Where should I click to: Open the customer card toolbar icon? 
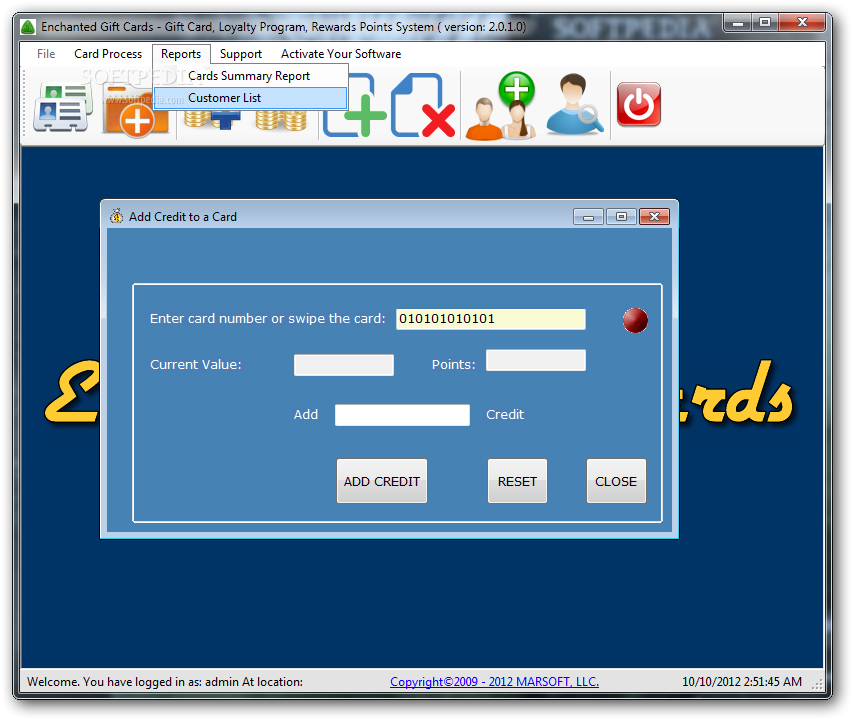tap(62, 107)
